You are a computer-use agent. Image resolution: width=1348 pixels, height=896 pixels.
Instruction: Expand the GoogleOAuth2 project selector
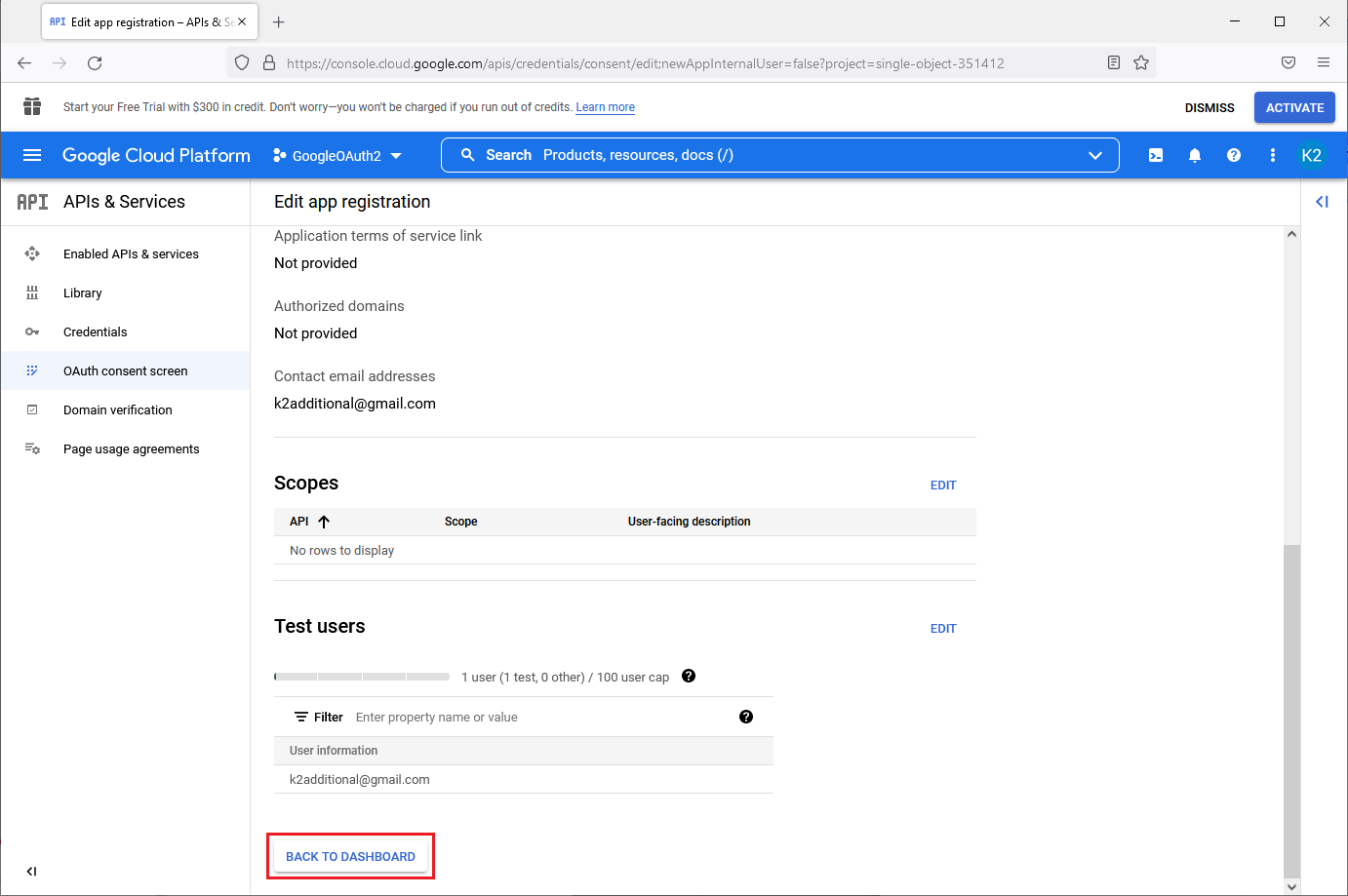(337, 156)
